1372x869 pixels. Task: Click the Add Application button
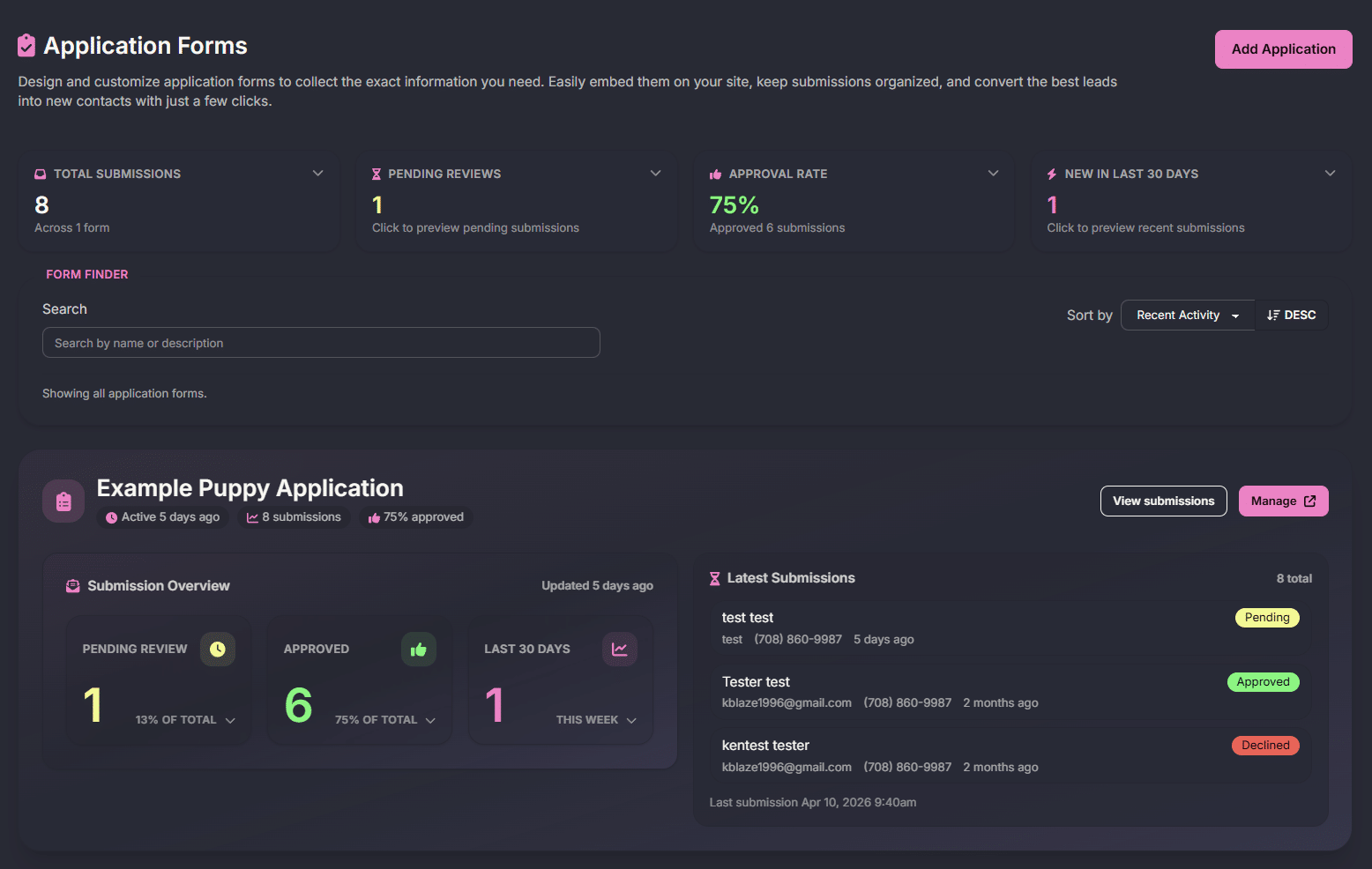coord(1283,49)
